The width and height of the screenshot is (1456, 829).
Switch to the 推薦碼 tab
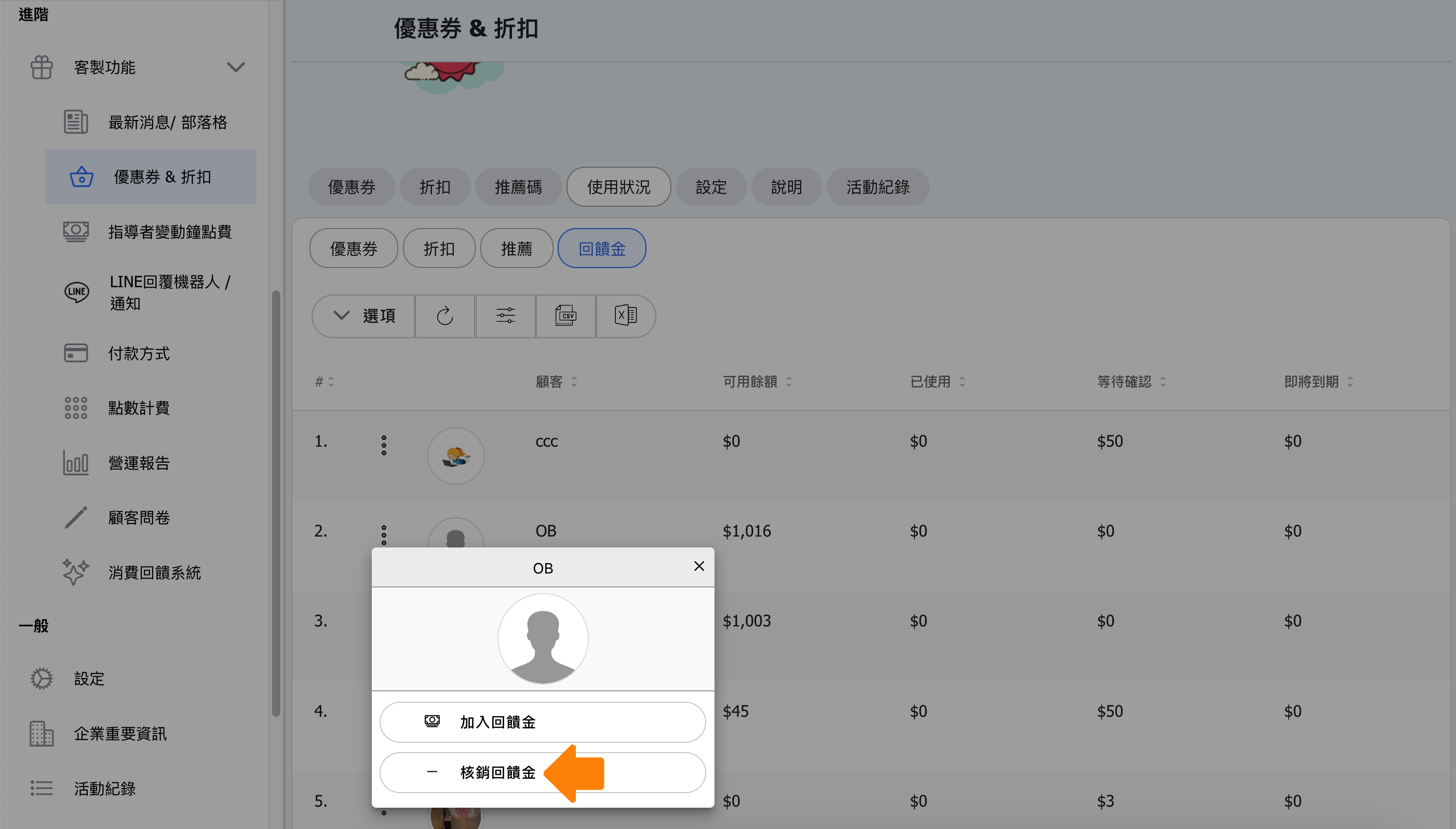click(x=517, y=187)
